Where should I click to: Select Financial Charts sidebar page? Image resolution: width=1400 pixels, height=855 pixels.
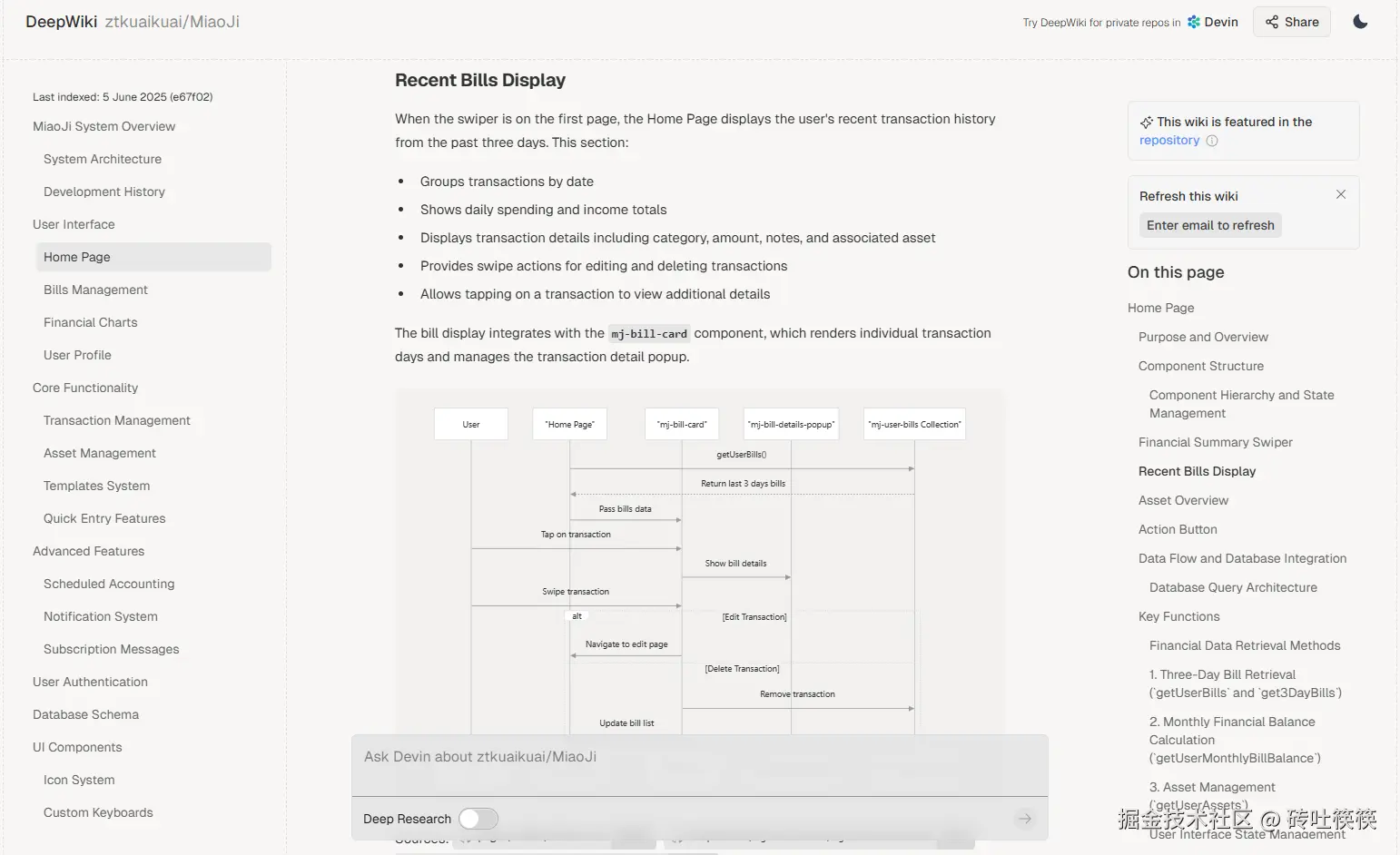coord(91,322)
